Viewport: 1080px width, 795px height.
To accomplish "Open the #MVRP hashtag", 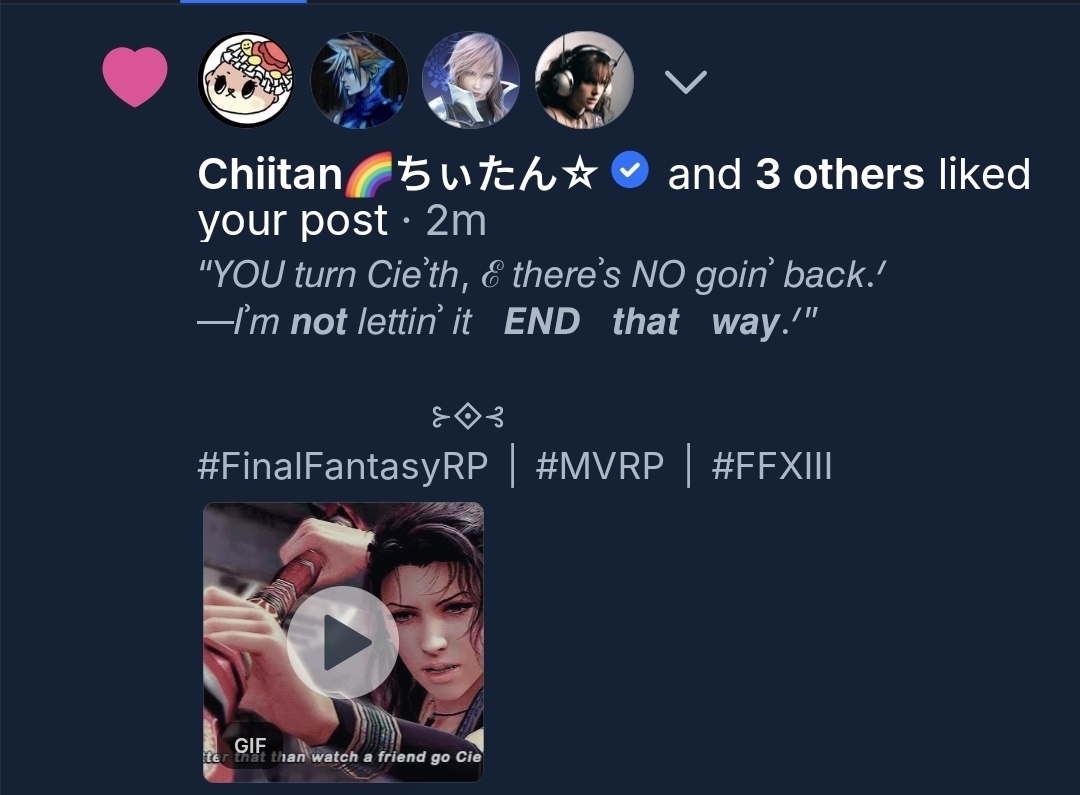I will [600, 466].
